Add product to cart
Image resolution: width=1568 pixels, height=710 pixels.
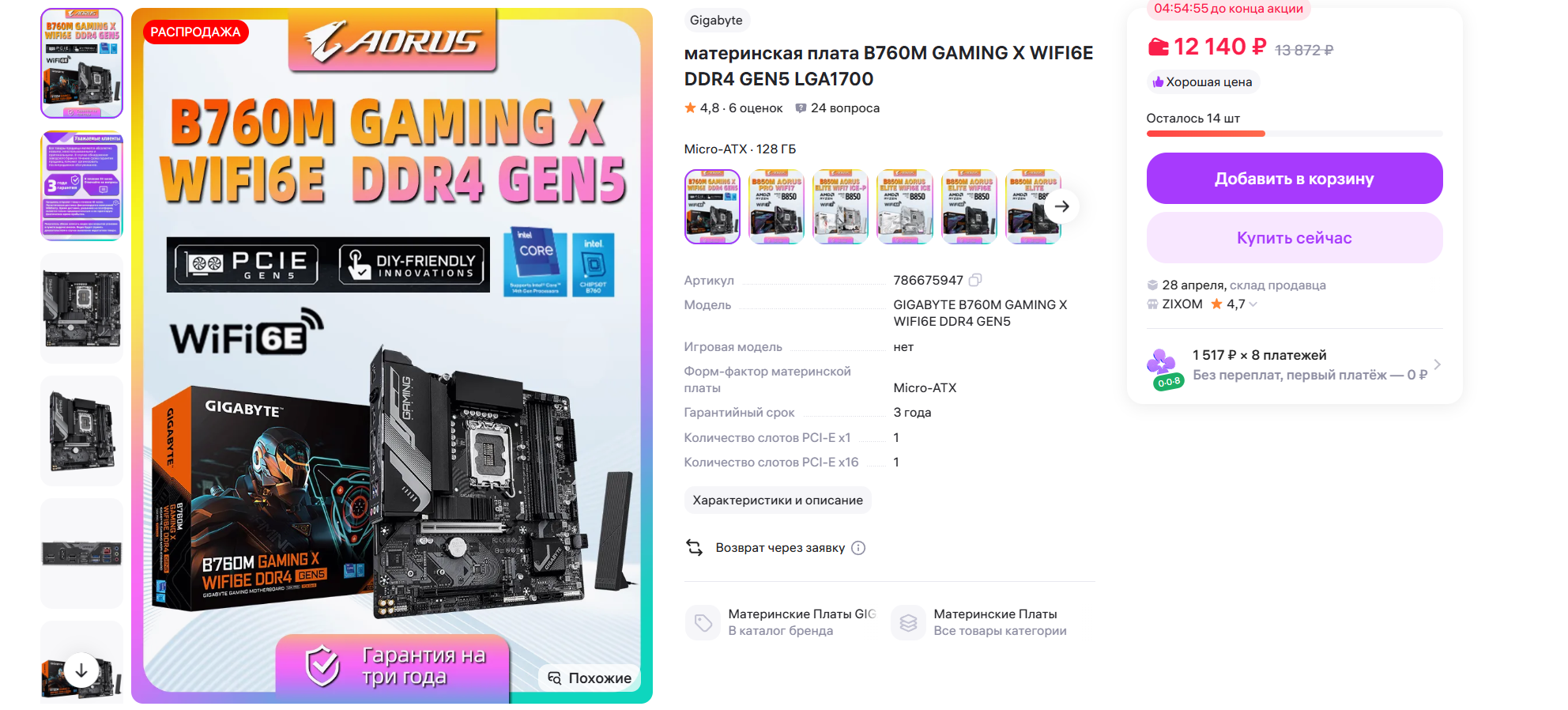coord(1295,179)
